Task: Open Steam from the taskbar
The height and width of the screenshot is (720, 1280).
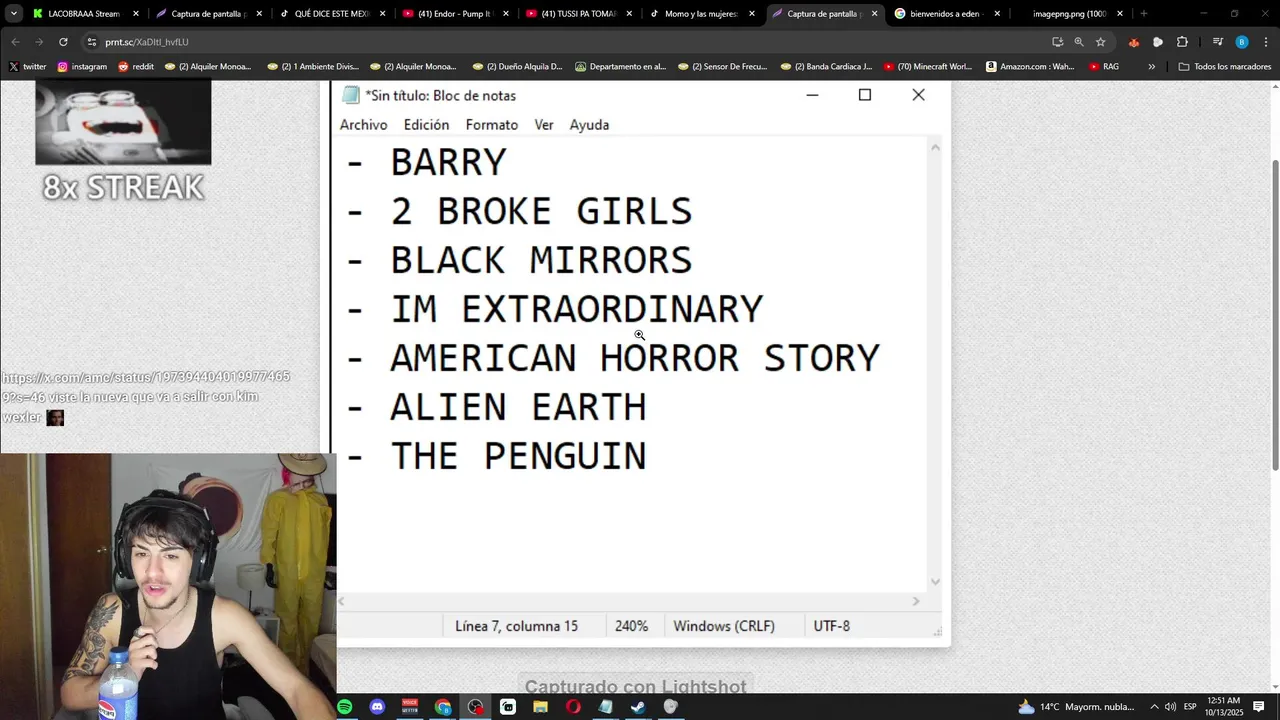Action: pyautogui.click(x=638, y=707)
